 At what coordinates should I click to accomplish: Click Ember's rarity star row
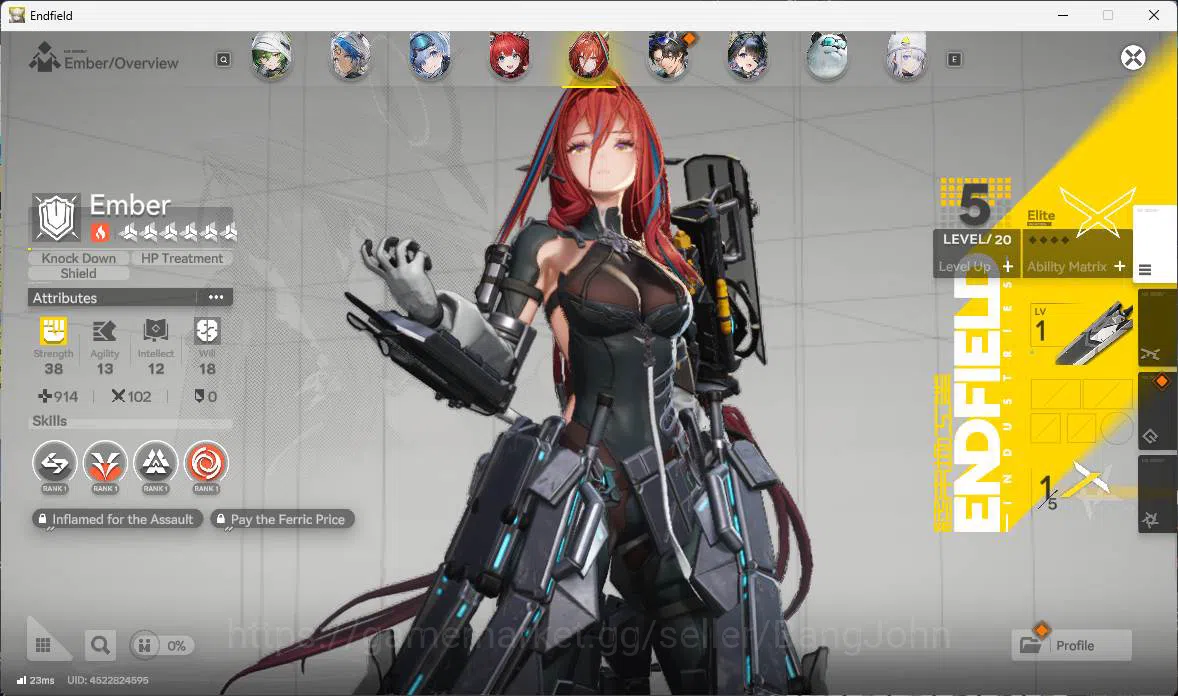[178, 232]
